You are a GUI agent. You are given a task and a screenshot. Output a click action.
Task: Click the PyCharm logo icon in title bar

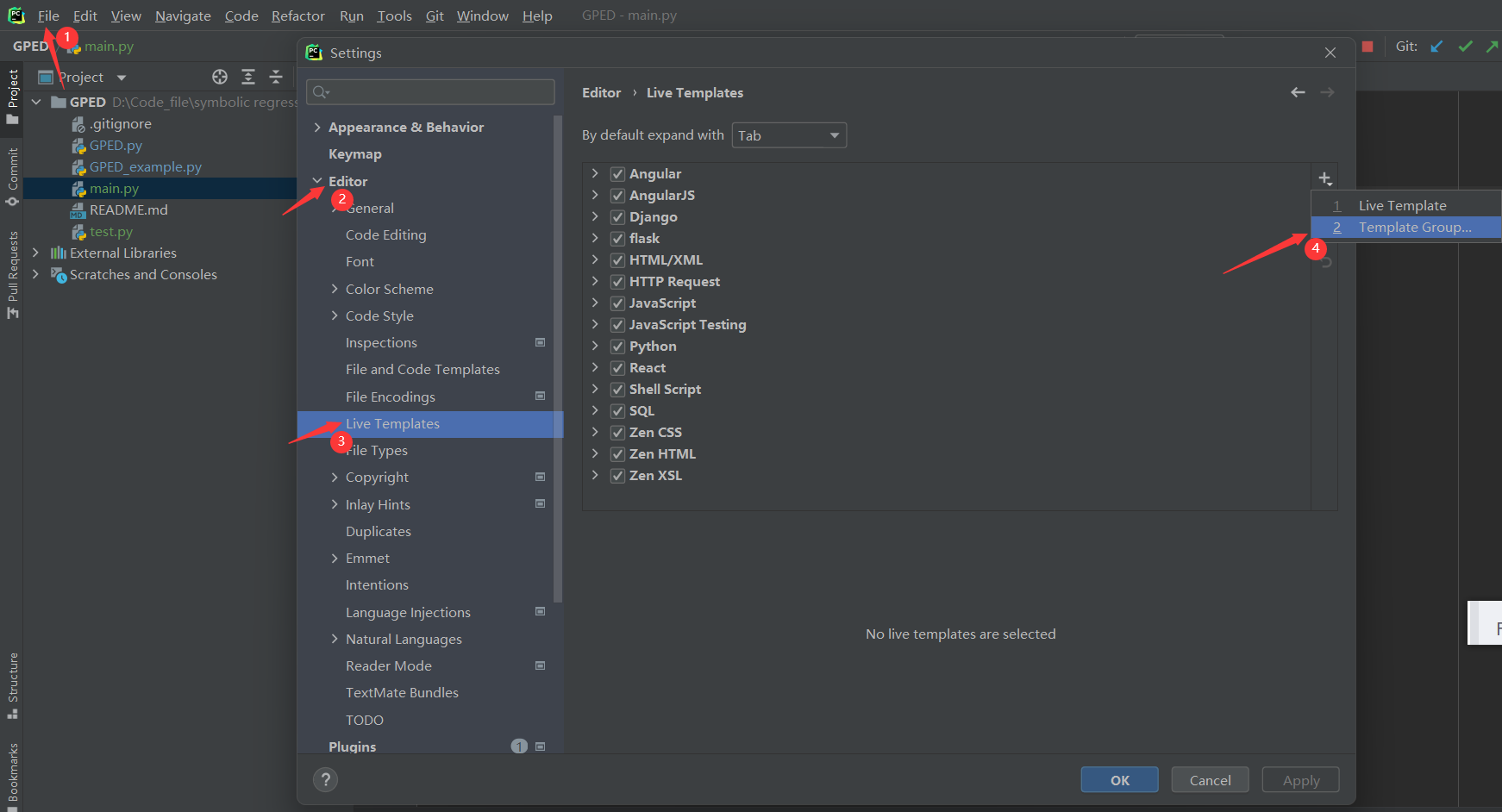(16, 16)
